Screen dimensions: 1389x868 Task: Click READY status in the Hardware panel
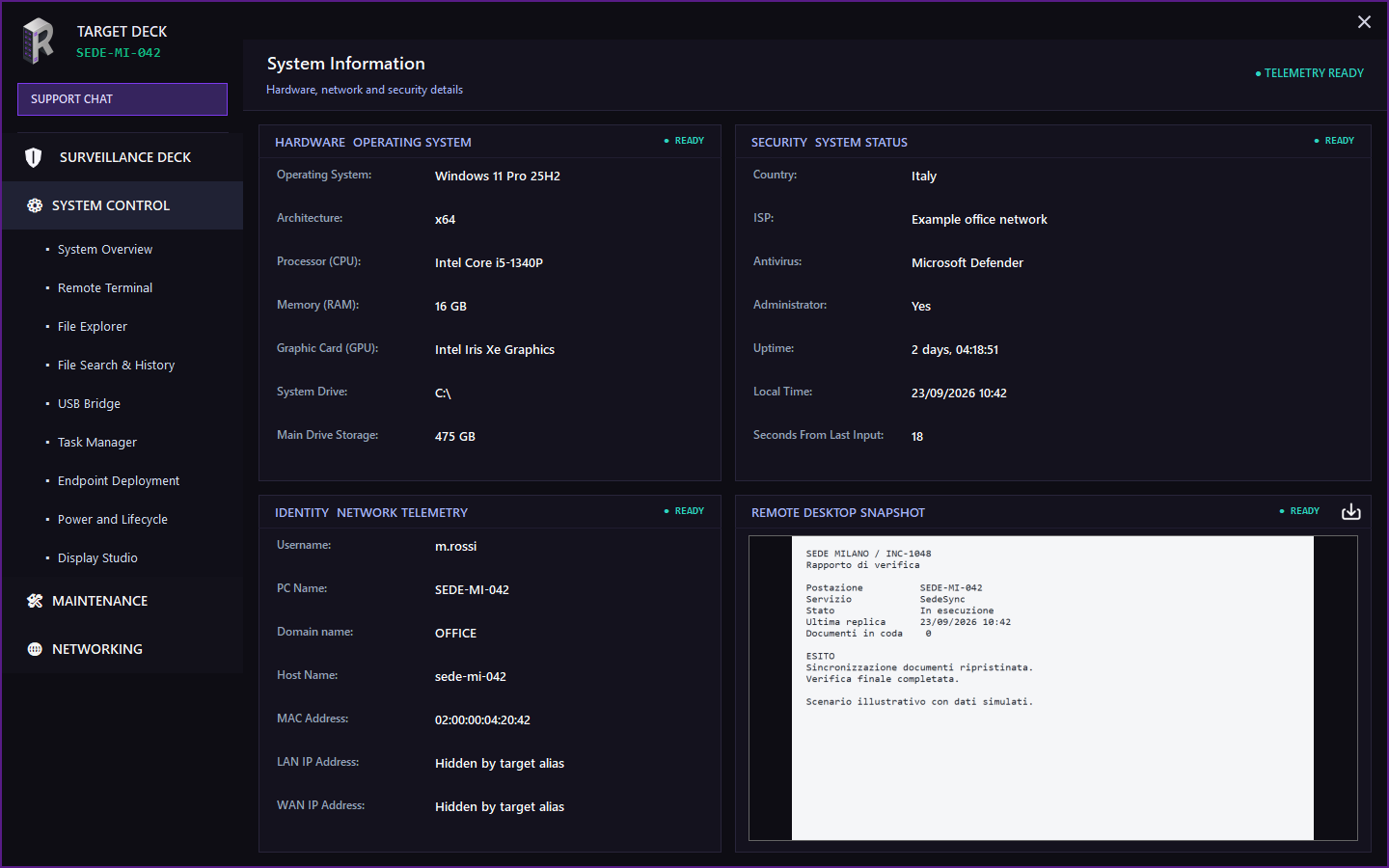[x=684, y=141]
